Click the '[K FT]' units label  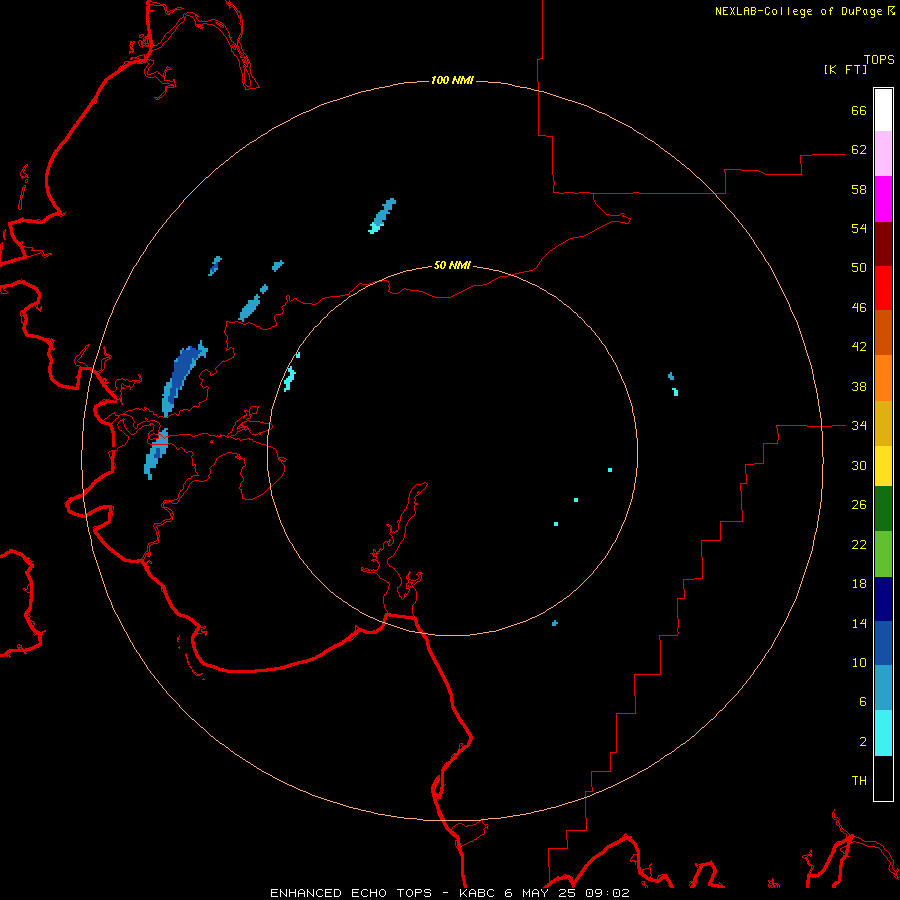(x=845, y=69)
